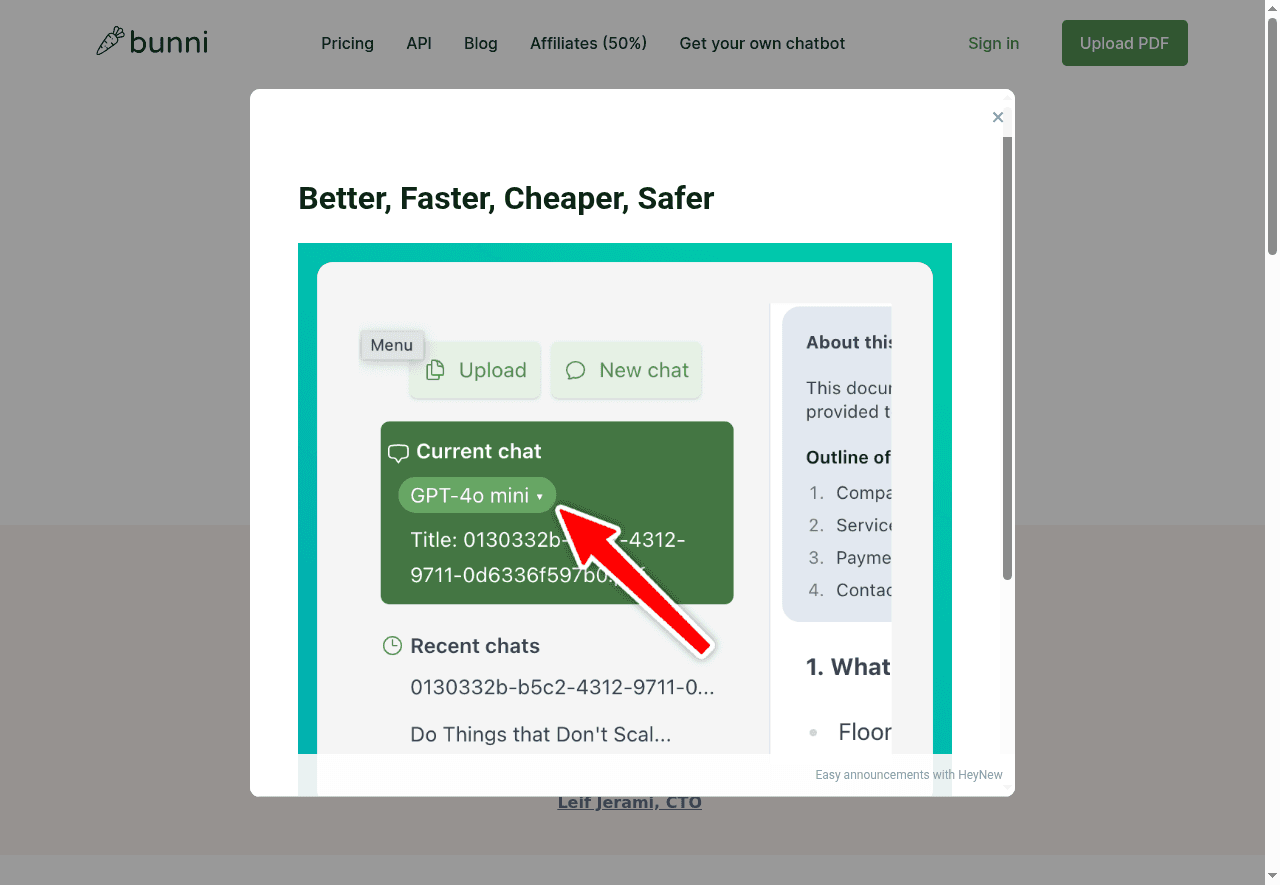The height and width of the screenshot is (885, 1280).
Task: Go to the API menu item
Action: click(419, 44)
